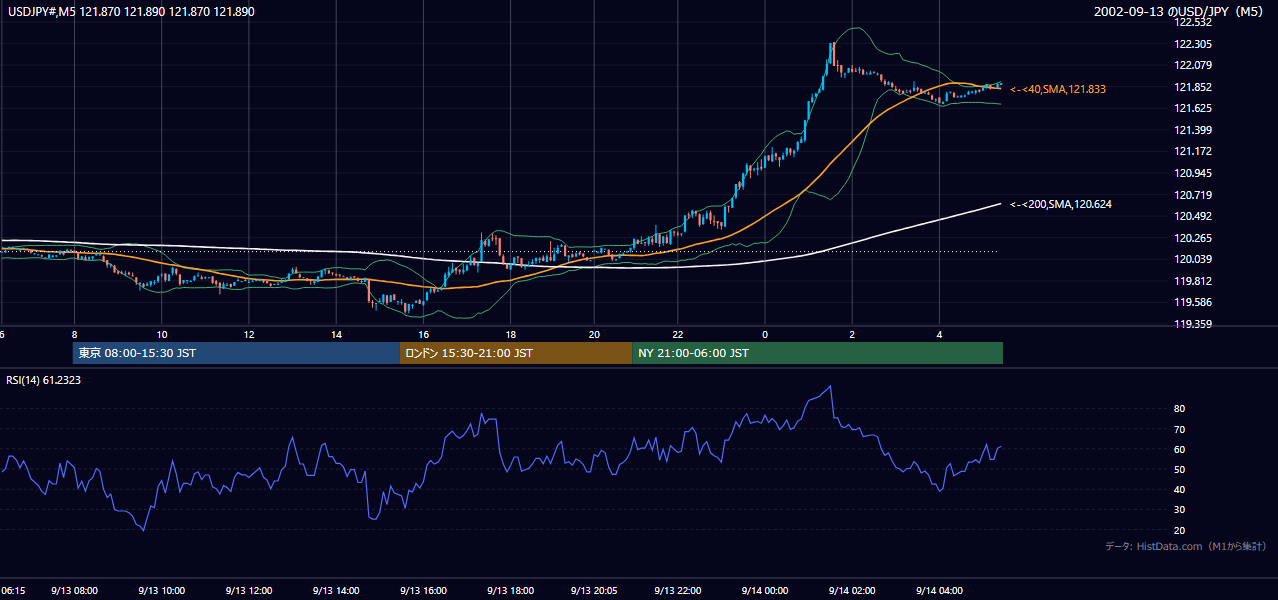The width and height of the screenshot is (1278, 600).
Task: Click the 10 o'clock hour axis label
Action: (161, 334)
